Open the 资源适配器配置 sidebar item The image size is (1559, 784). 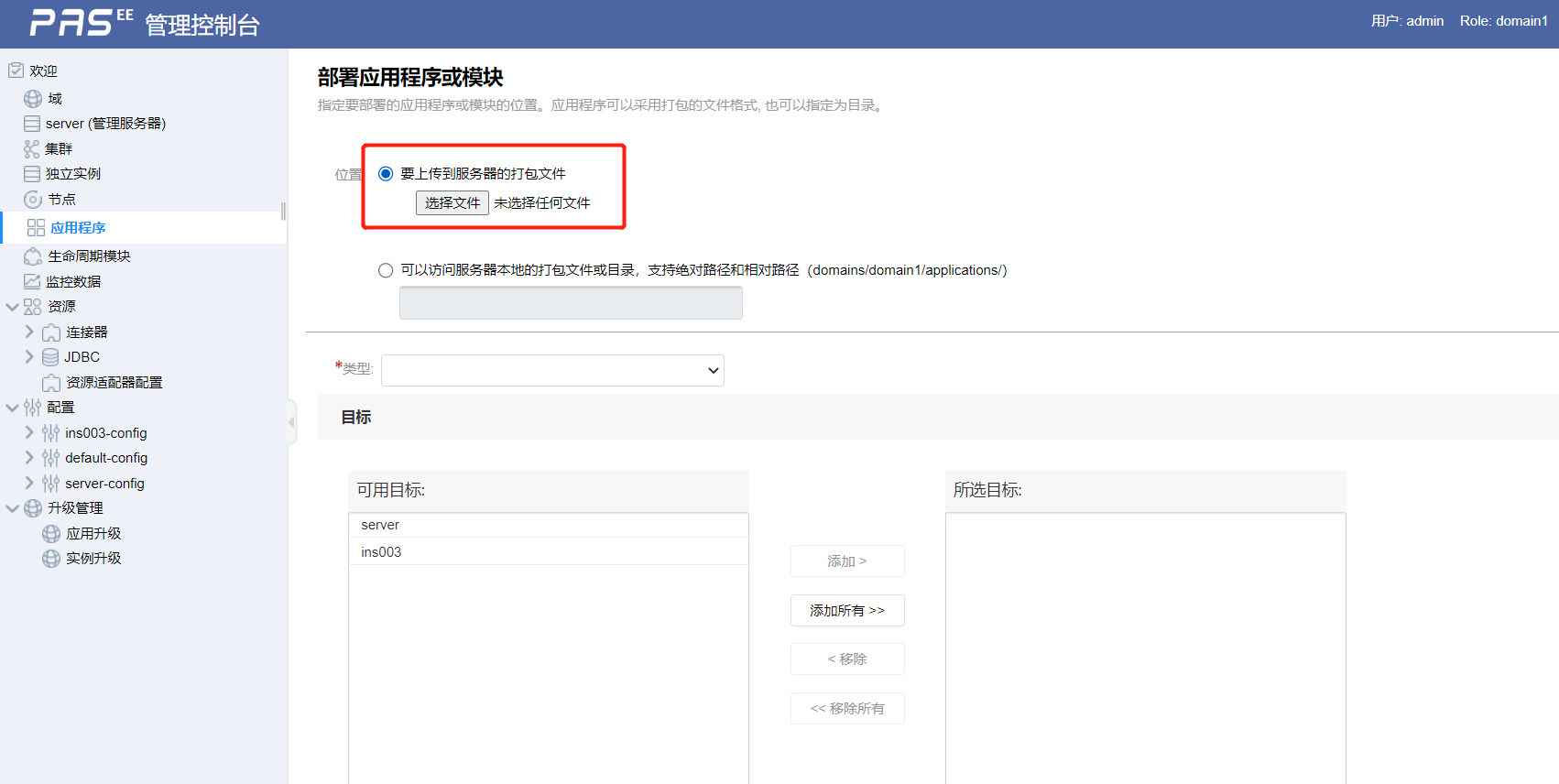pyautogui.click(x=114, y=383)
